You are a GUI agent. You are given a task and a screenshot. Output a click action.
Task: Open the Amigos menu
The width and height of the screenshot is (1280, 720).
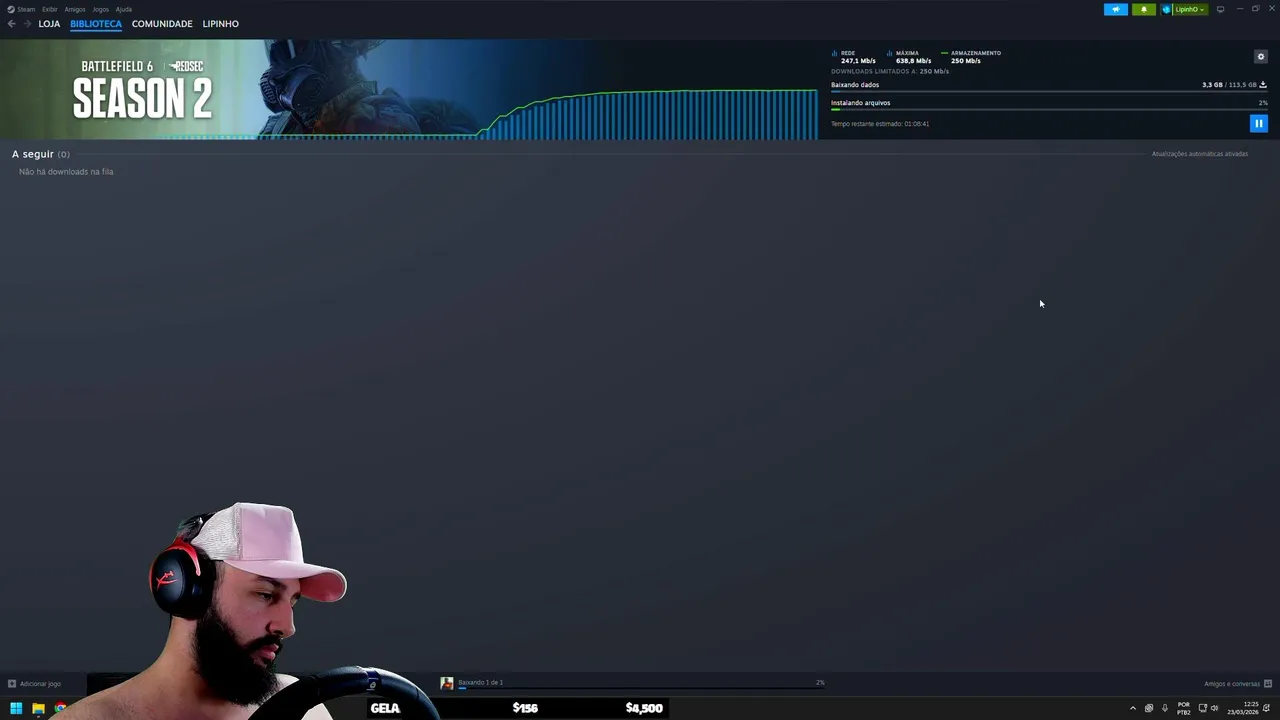75,9
